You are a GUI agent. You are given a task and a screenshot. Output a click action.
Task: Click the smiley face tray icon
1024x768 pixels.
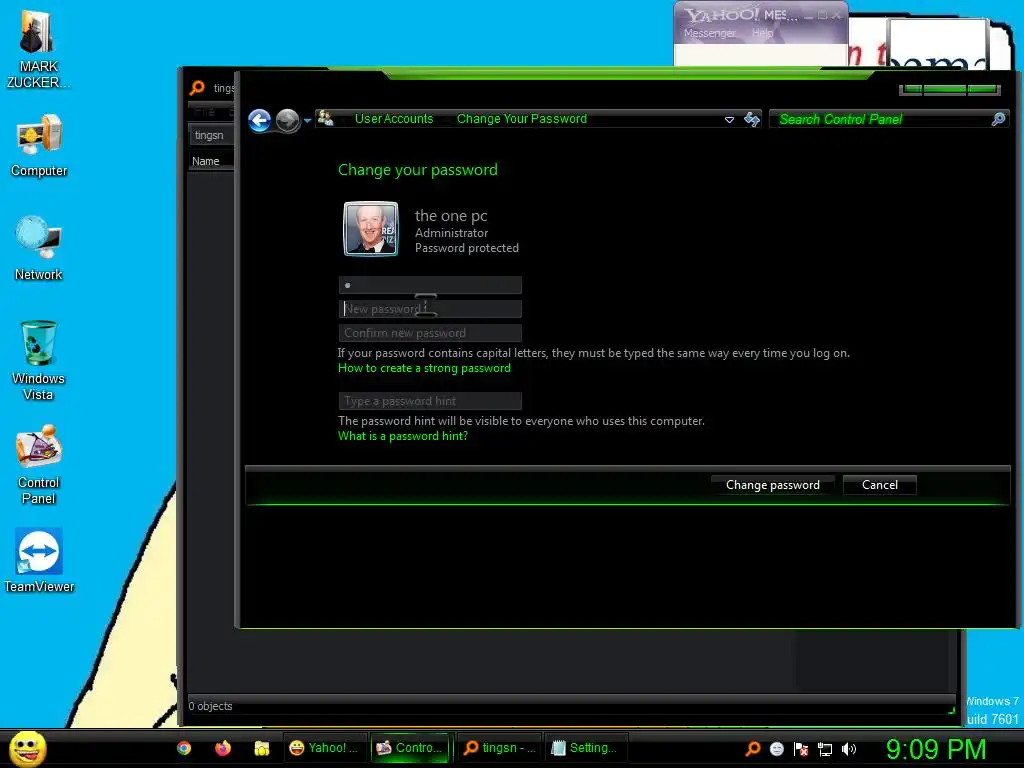[x=776, y=749]
